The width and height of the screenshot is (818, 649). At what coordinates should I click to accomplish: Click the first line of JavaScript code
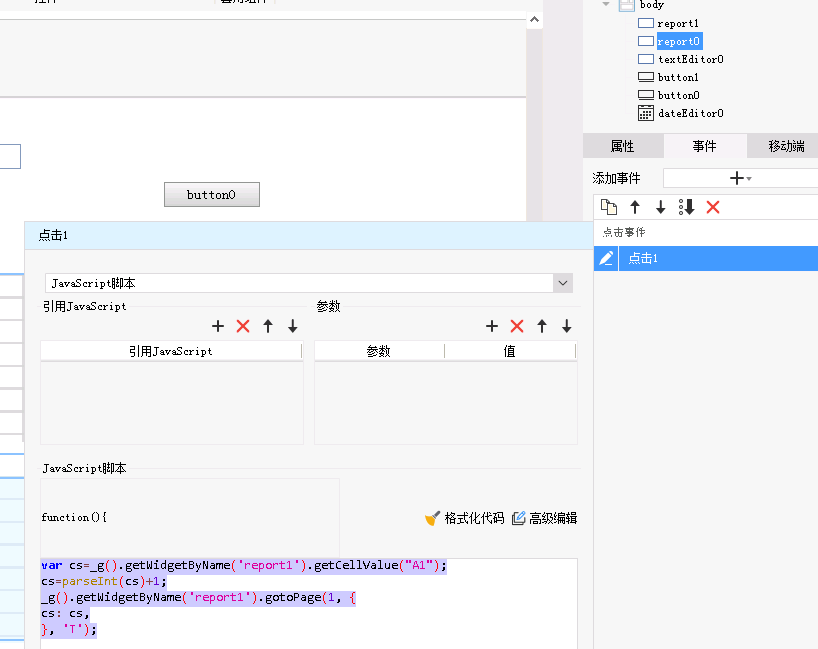[x=244, y=566]
